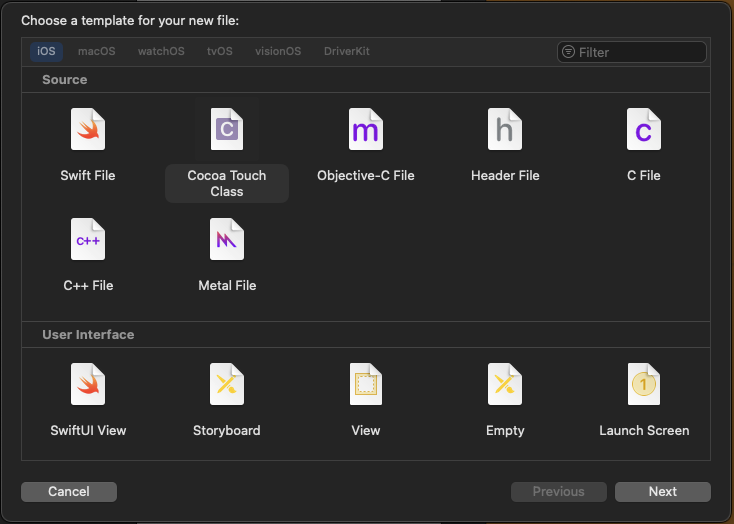The image size is (734, 524).
Task: Click the 'C File' label
Action: (x=644, y=176)
